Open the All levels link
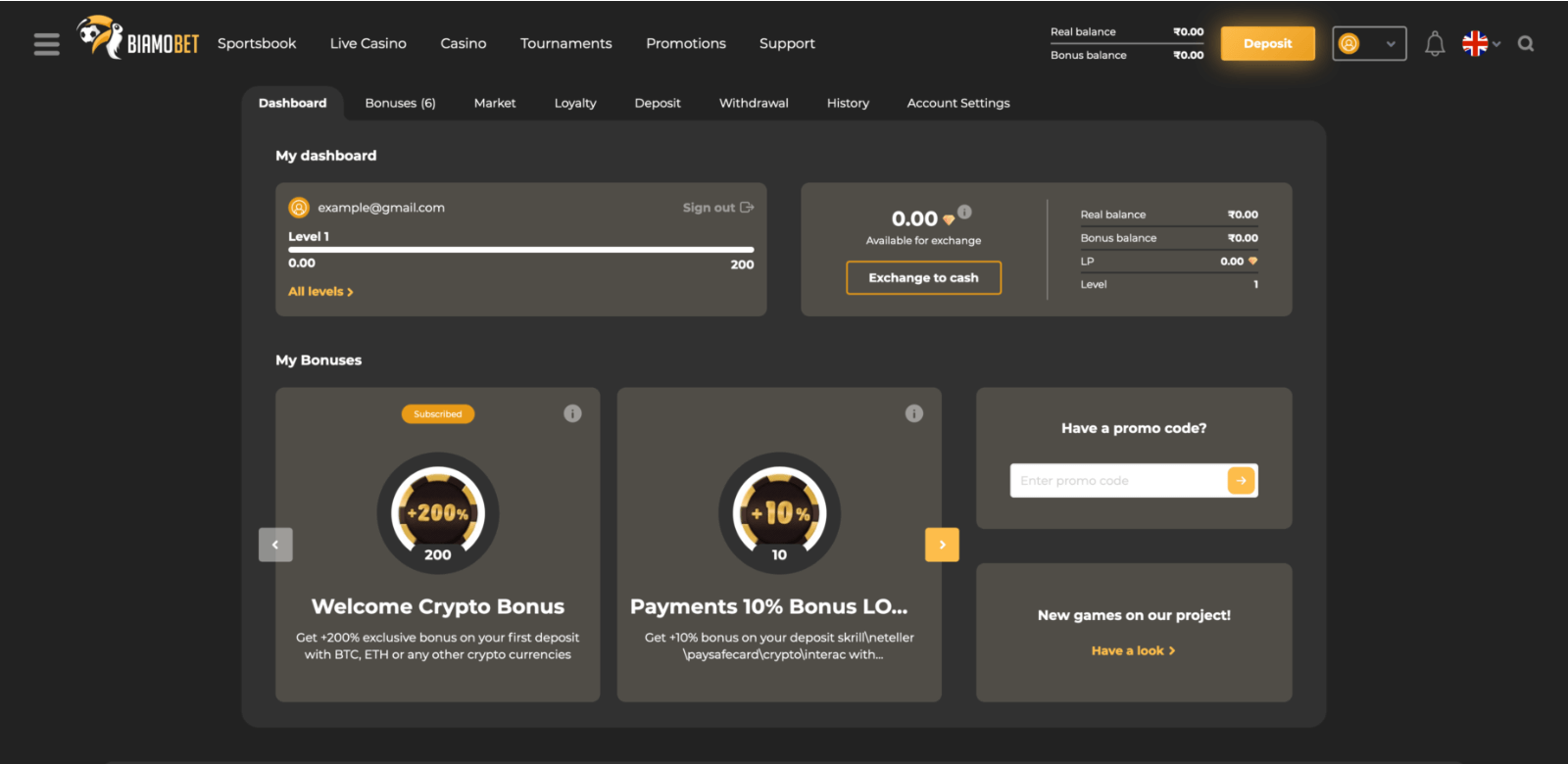Screen dimensions: 1568x764 click(x=320, y=292)
